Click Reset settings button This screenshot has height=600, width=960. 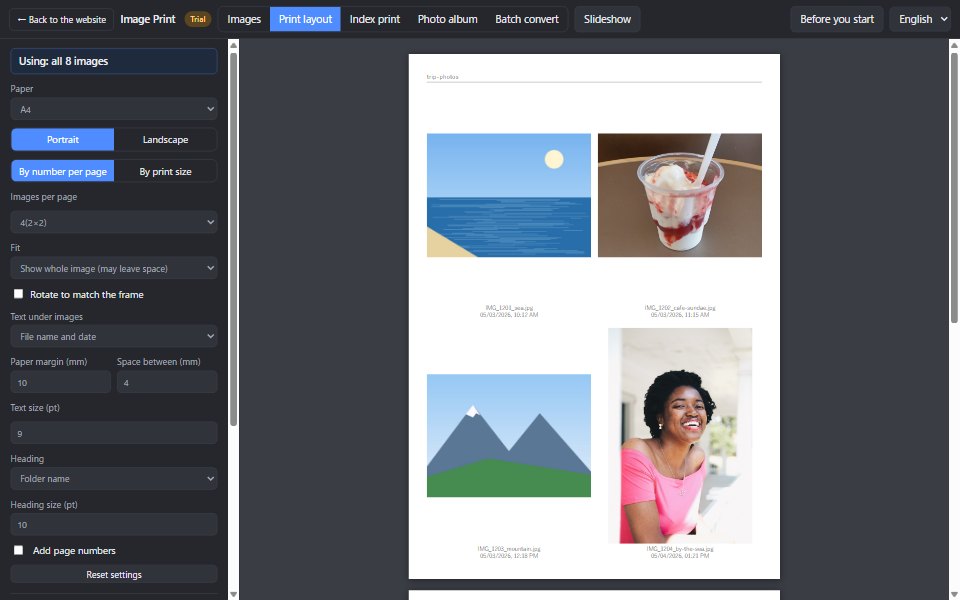[114, 575]
